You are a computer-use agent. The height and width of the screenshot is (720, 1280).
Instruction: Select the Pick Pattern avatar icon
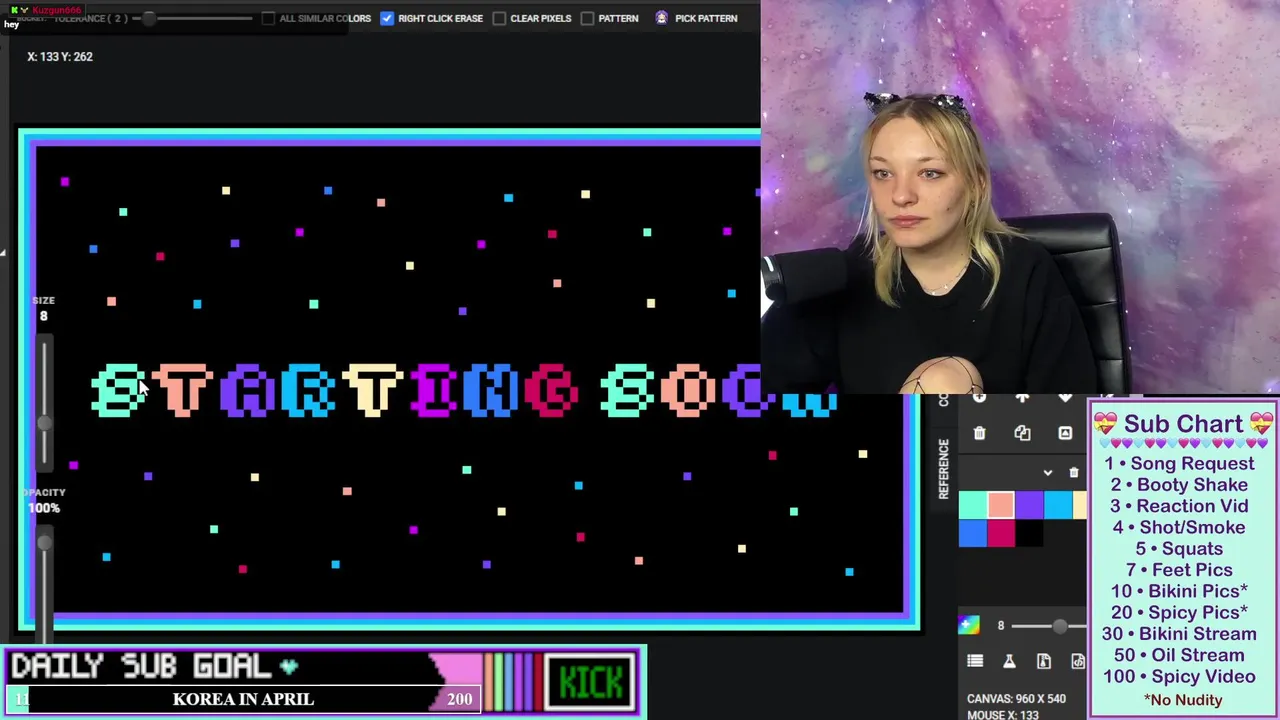click(x=662, y=18)
